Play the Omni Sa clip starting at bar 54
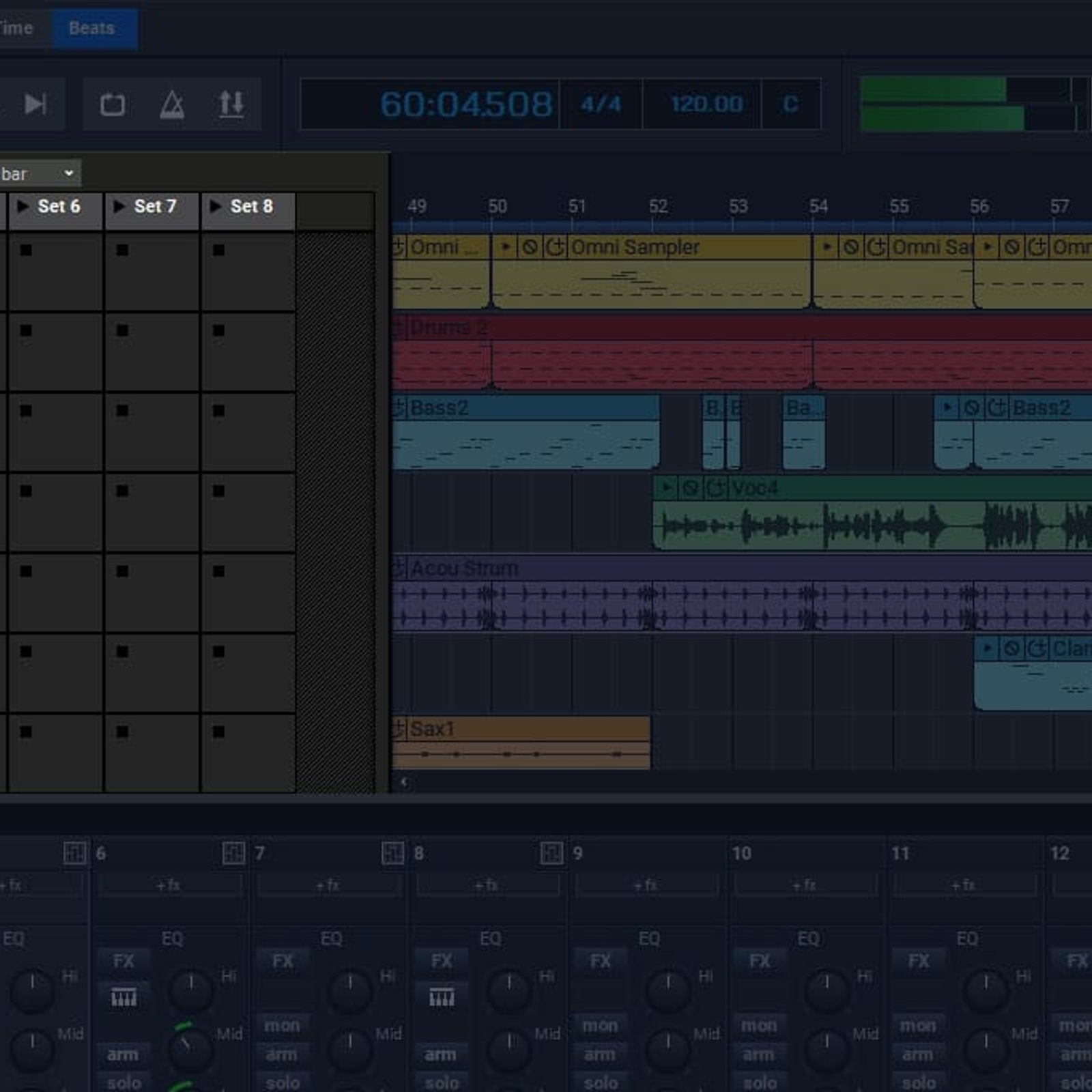The height and width of the screenshot is (1092, 1092). pyautogui.click(x=827, y=246)
